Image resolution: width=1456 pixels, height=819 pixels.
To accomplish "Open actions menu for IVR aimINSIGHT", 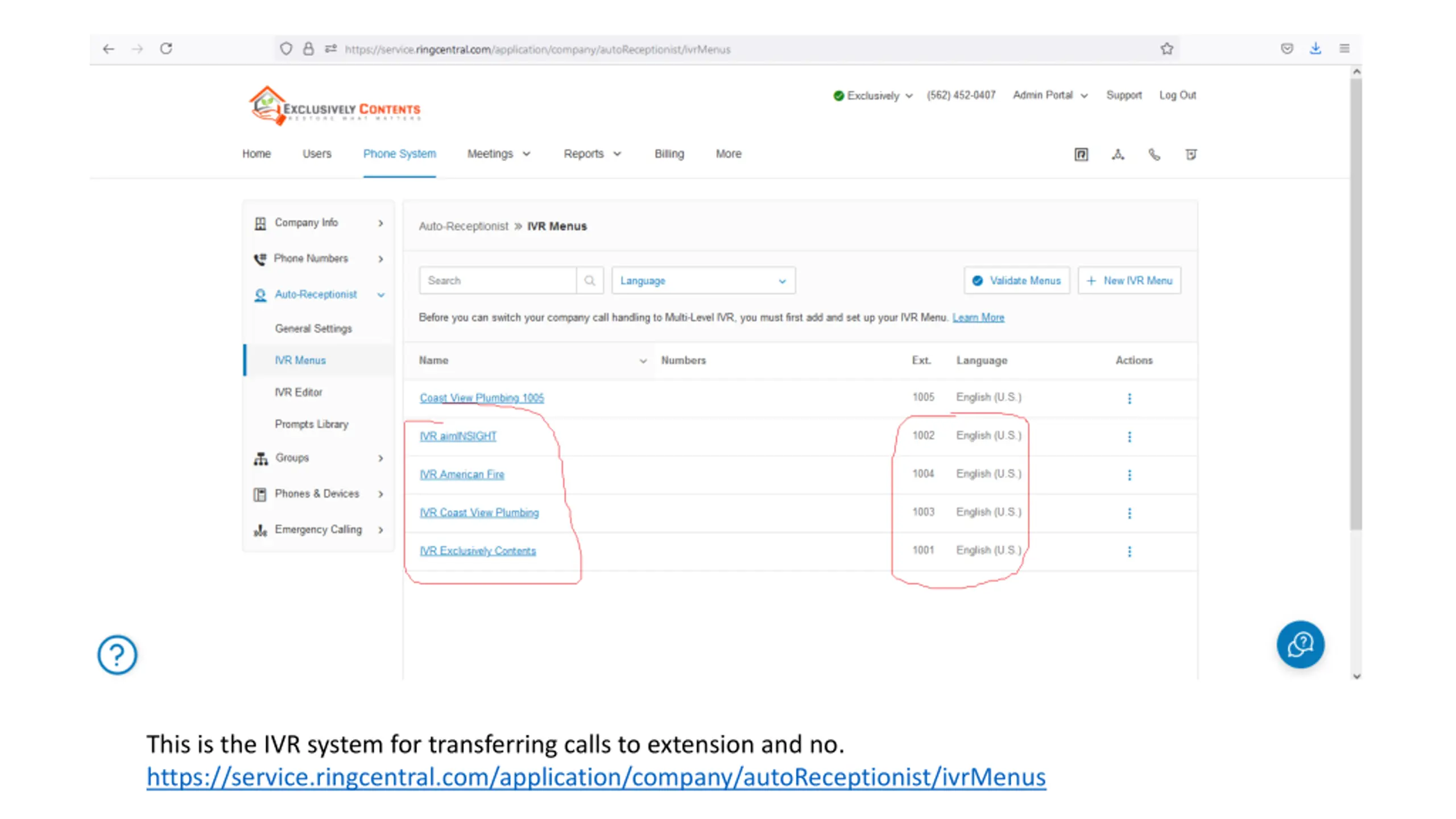I will (x=1130, y=436).
